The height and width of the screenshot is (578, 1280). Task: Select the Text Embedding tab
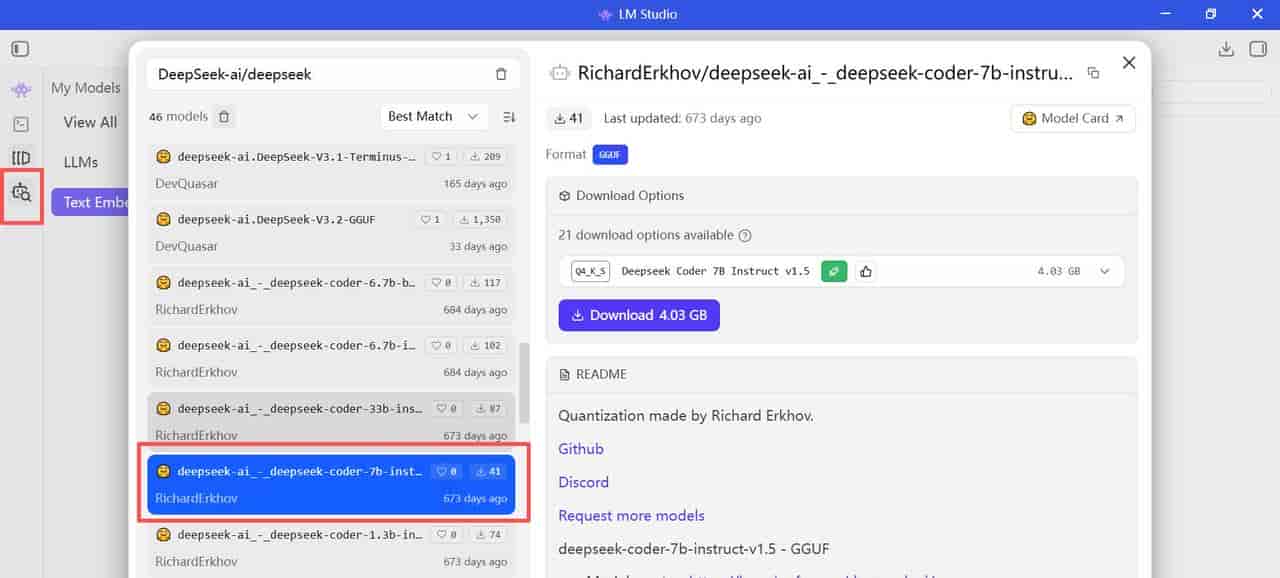pyautogui.click(x=90, y=201)
